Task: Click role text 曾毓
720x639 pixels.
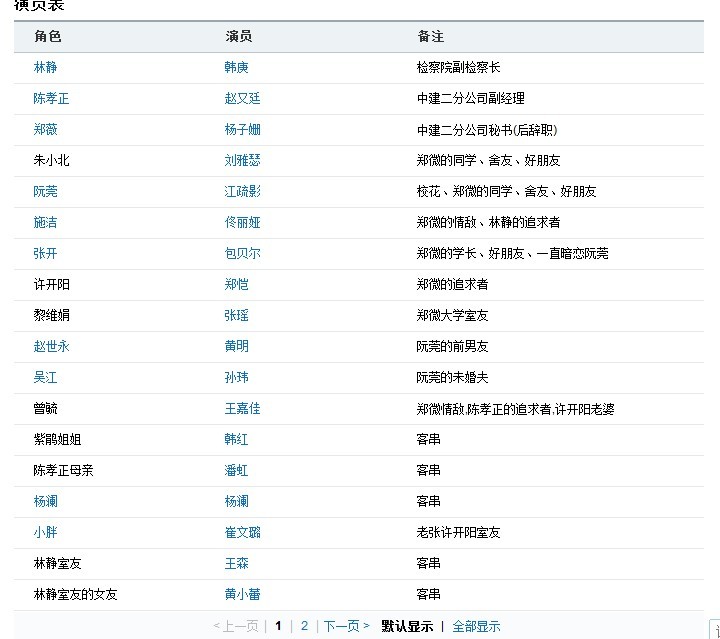Action: pos(45,408)
